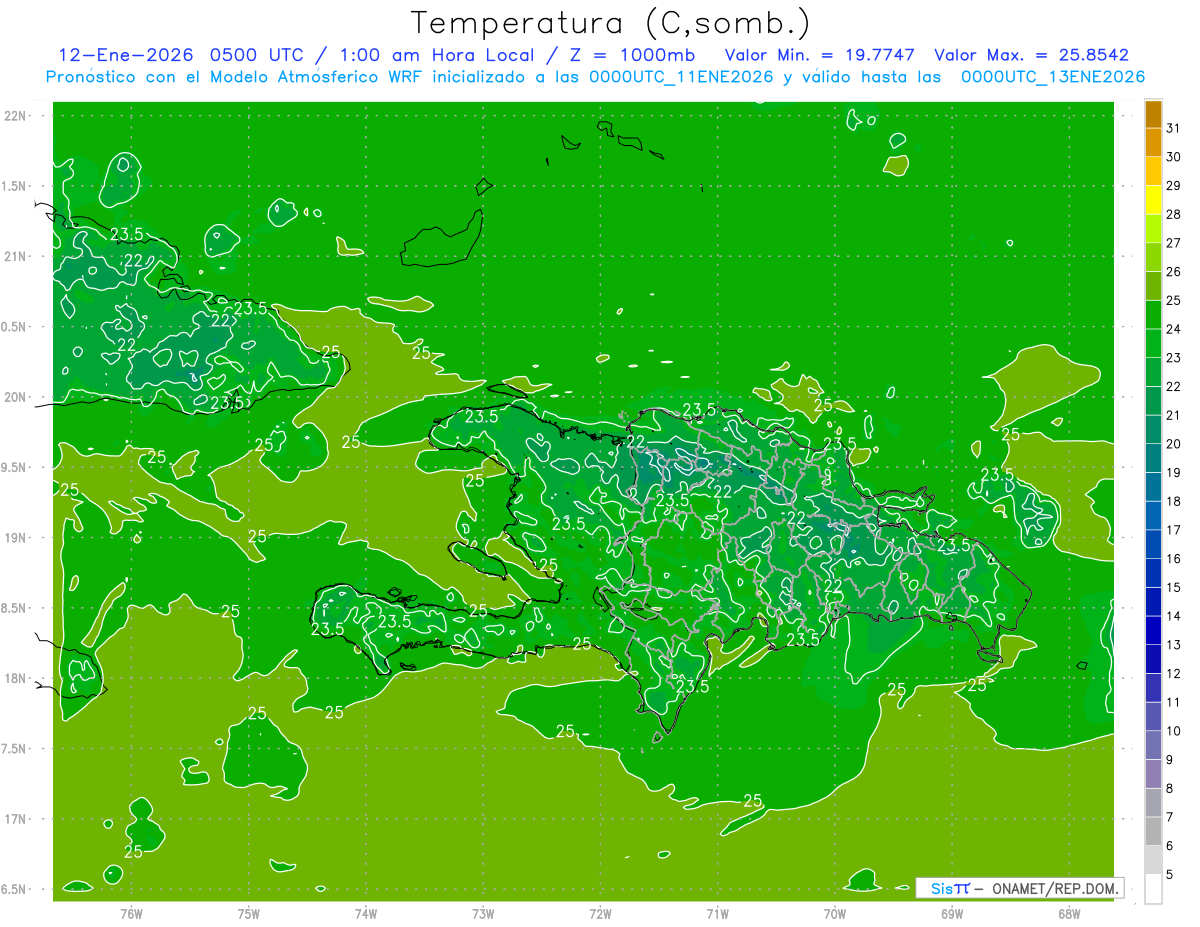Select the '10' value on color scale
The image size is (1200, 927).
click(1174, 731)
